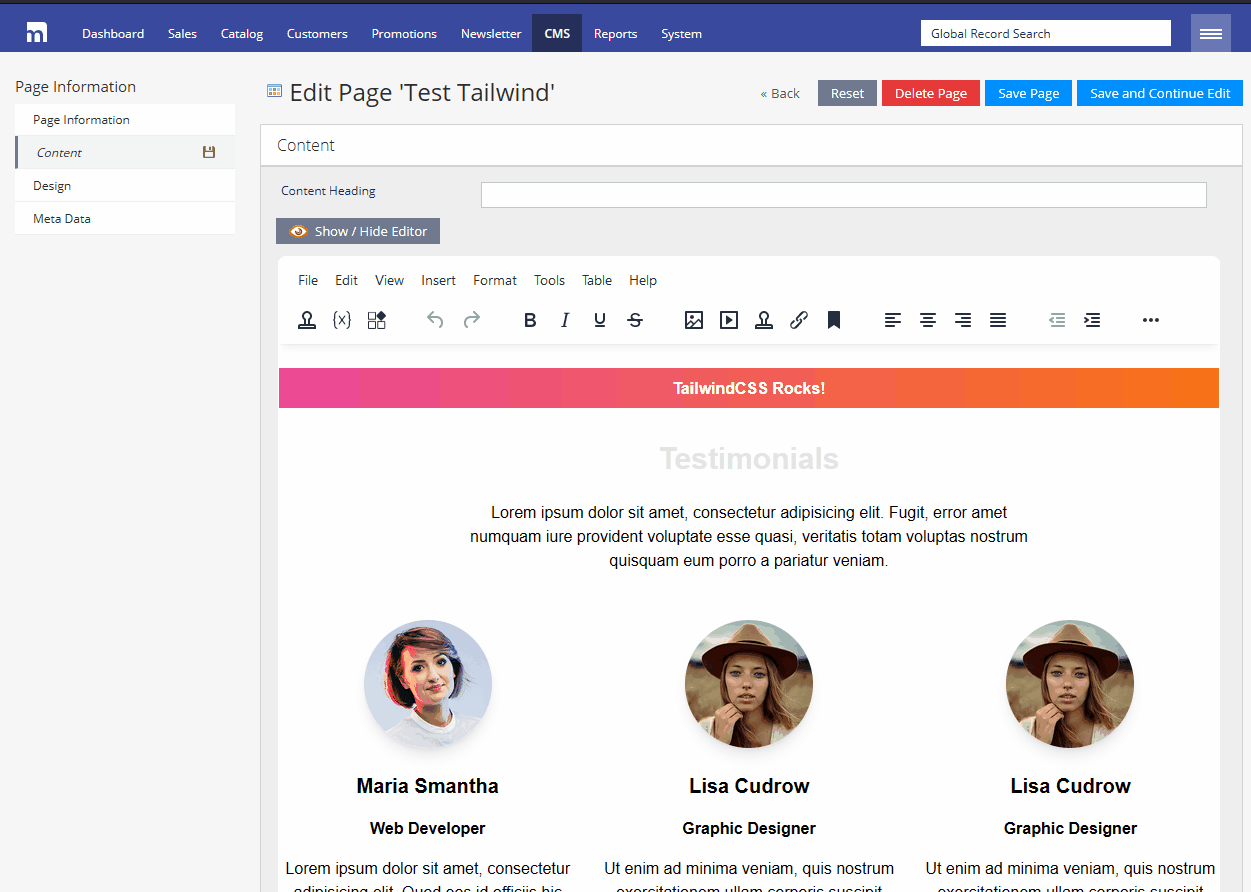Add an anchor with bookmark icon
Screen dimensions: 1251x892
point(834,320)
